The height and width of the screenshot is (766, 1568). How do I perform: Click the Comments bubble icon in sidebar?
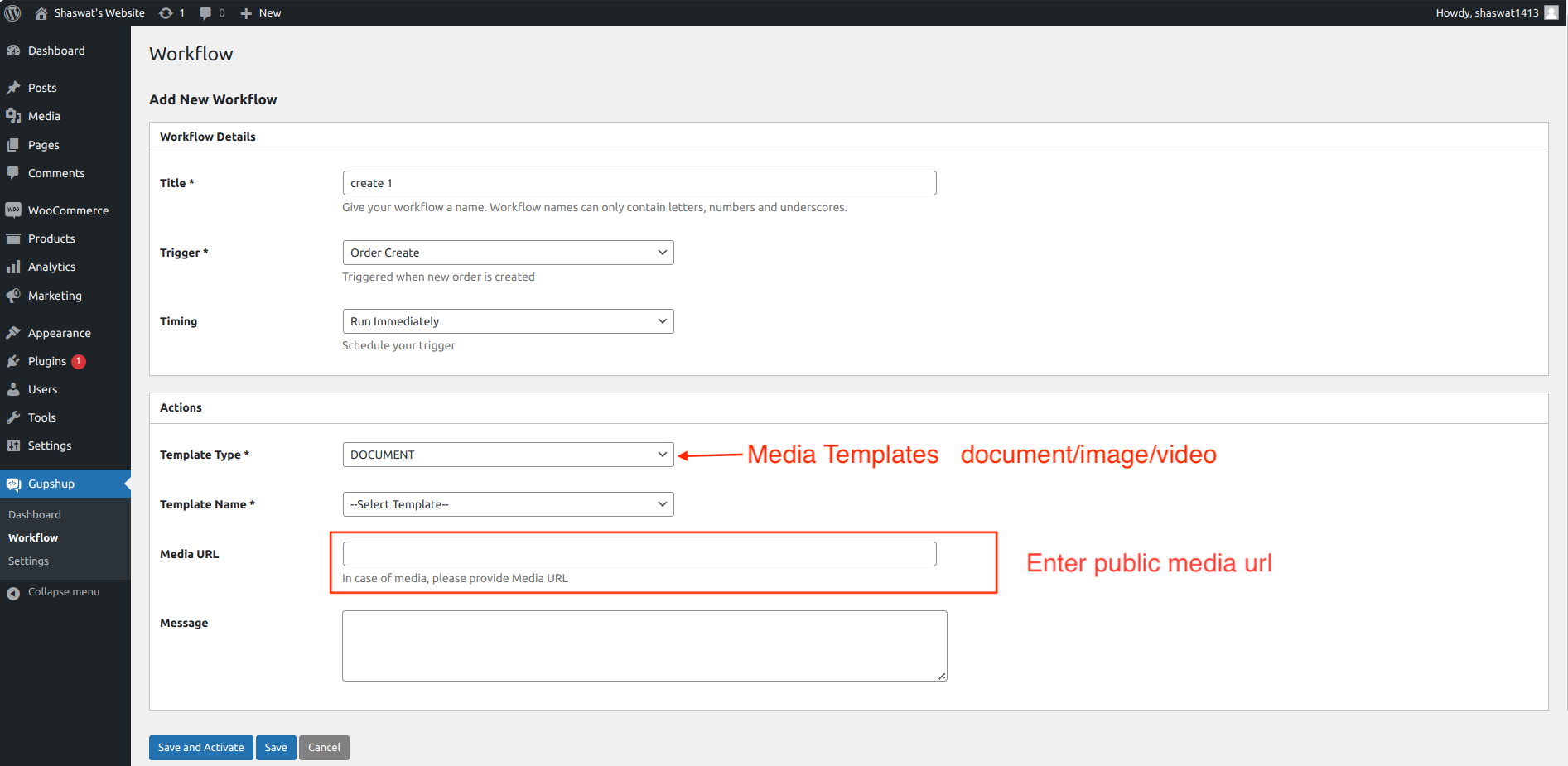[x=13, y=173]
